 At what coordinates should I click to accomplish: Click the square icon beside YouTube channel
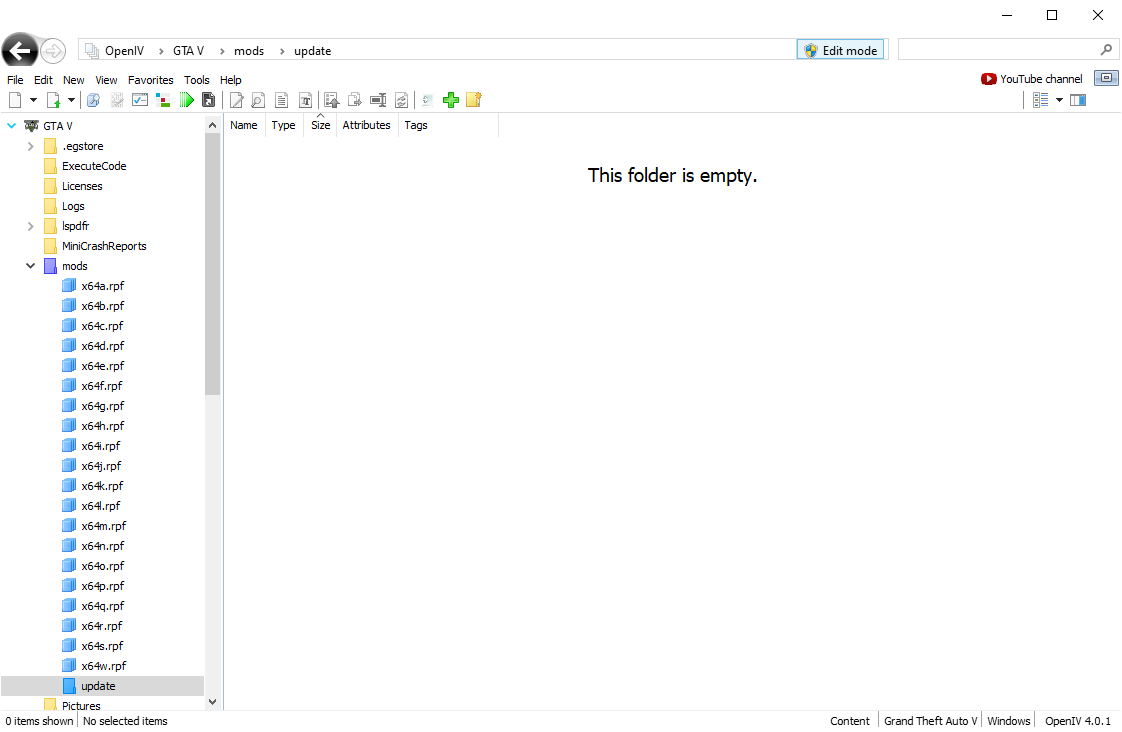1106,78
